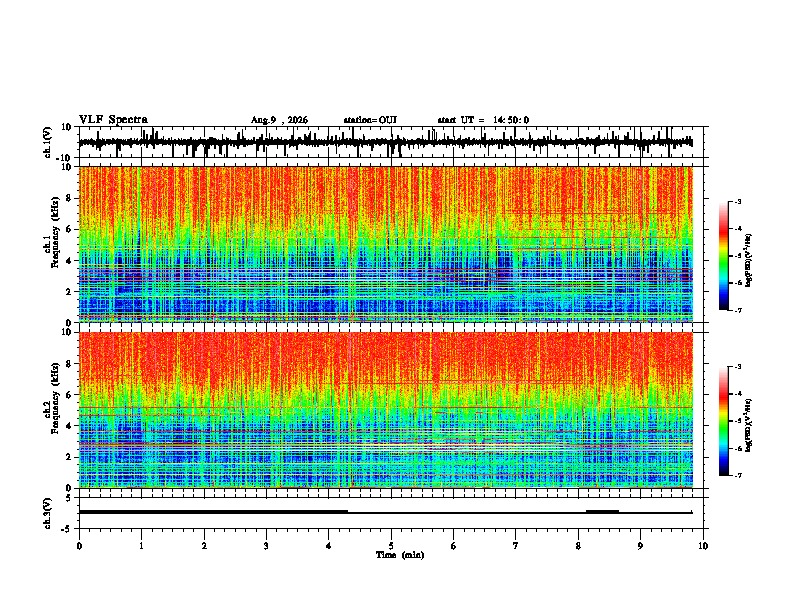Click the Time axis tick label "1"
This screenshot has height=612, width=792.
pyautogui.click(x=141, y=546)
